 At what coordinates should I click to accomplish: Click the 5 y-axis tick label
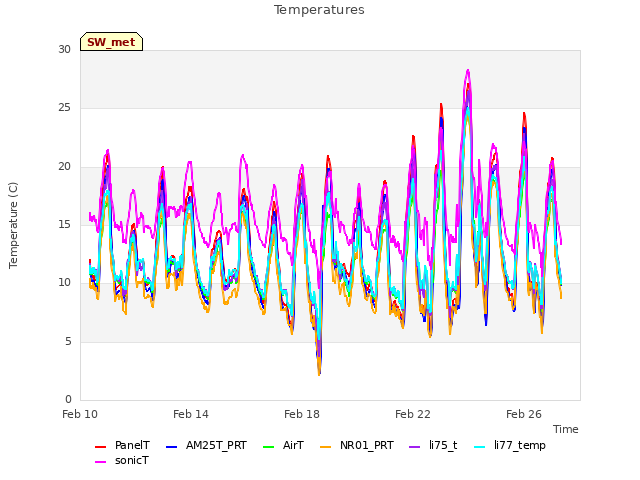pos(68,341)
